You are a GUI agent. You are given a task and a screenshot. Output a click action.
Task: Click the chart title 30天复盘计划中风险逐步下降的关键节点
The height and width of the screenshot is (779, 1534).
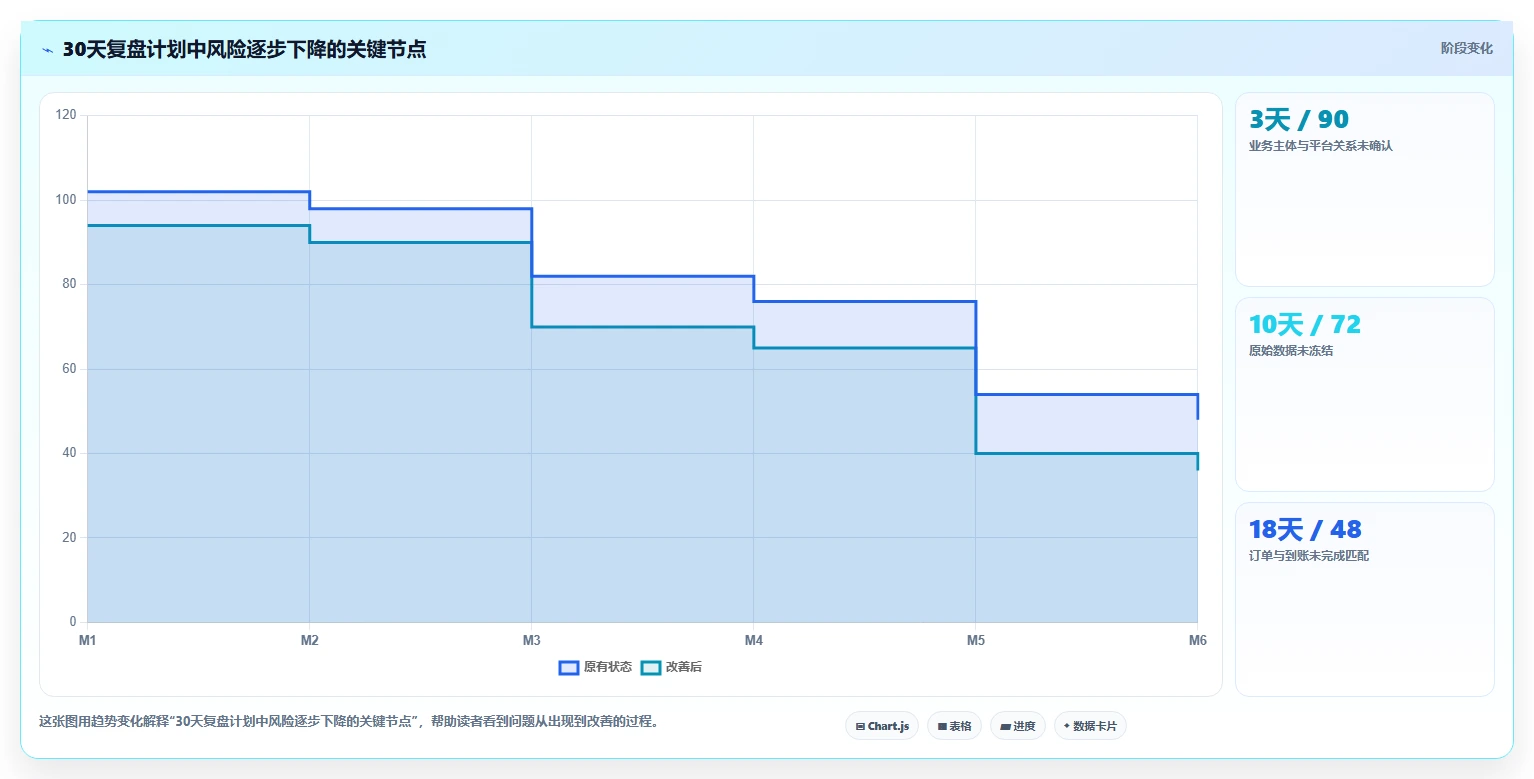(x=244, y=50)
